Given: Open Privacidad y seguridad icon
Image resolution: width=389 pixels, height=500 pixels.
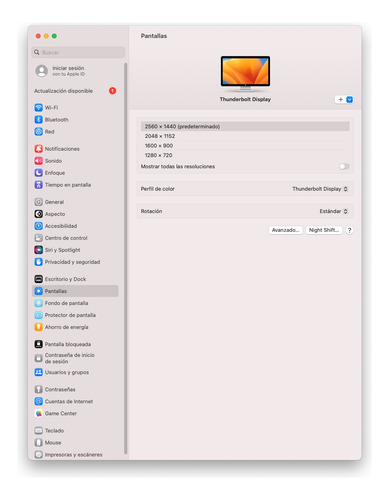Looking at the screenshot, I should [39, 262].
